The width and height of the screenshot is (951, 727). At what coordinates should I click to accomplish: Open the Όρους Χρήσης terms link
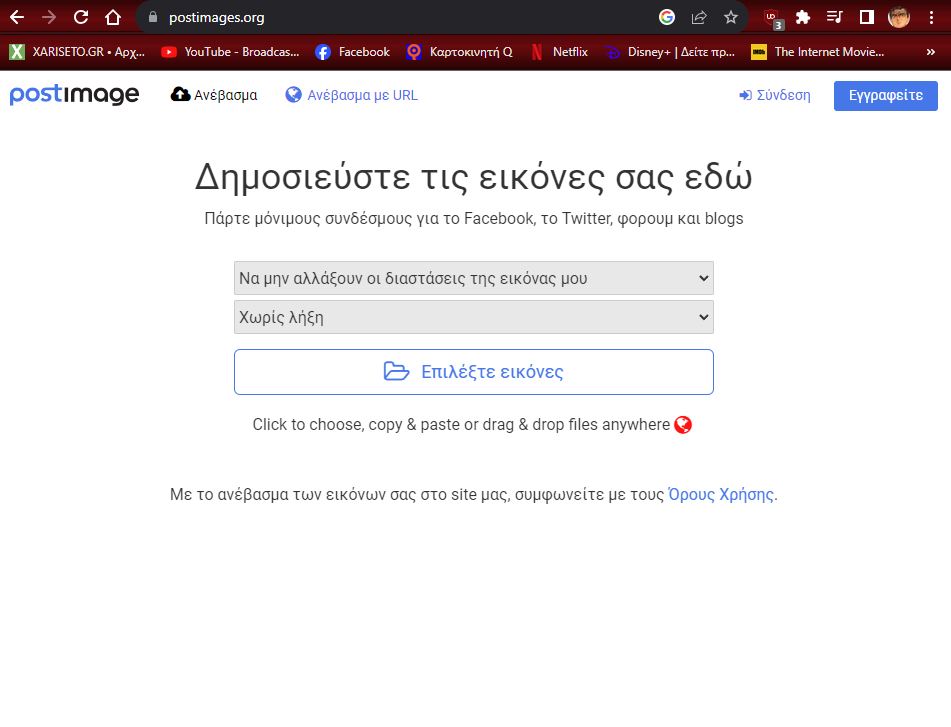click(721, 495)
